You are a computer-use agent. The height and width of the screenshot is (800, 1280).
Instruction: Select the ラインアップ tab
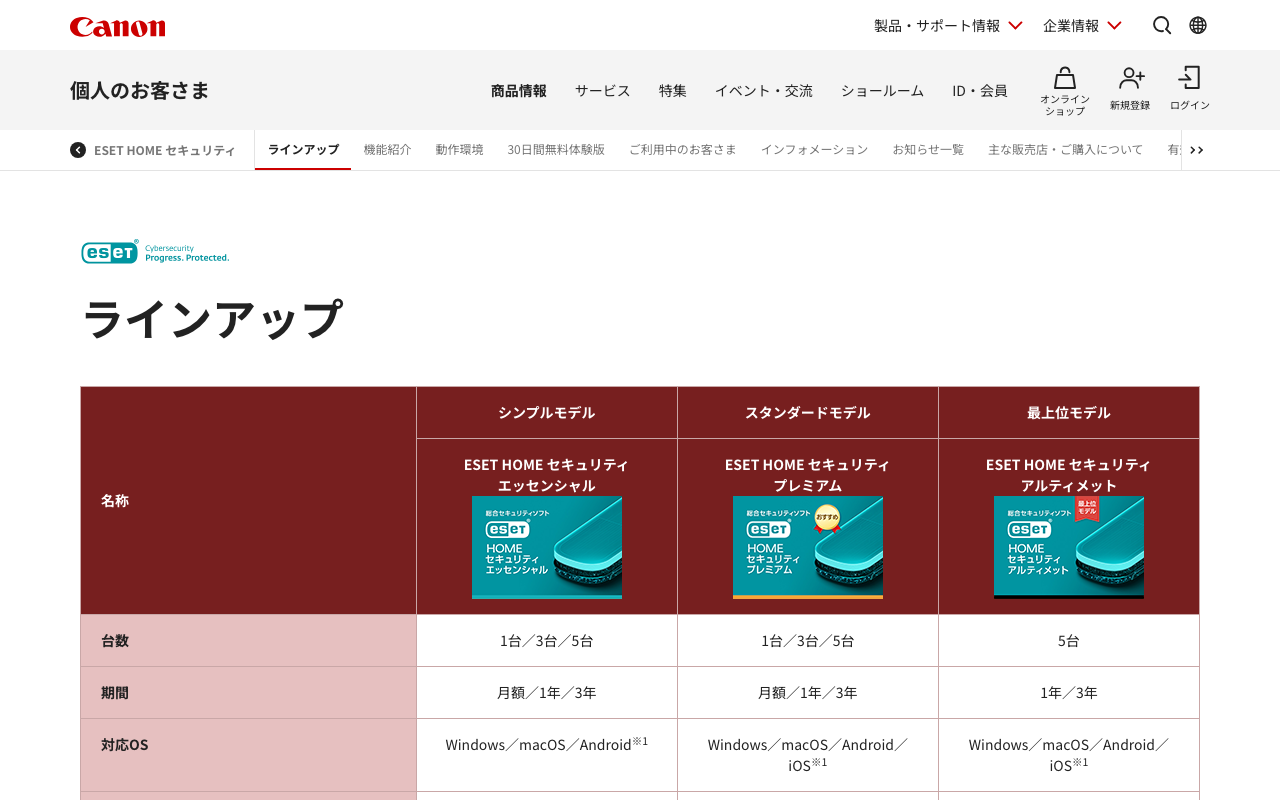click(303, 150)
